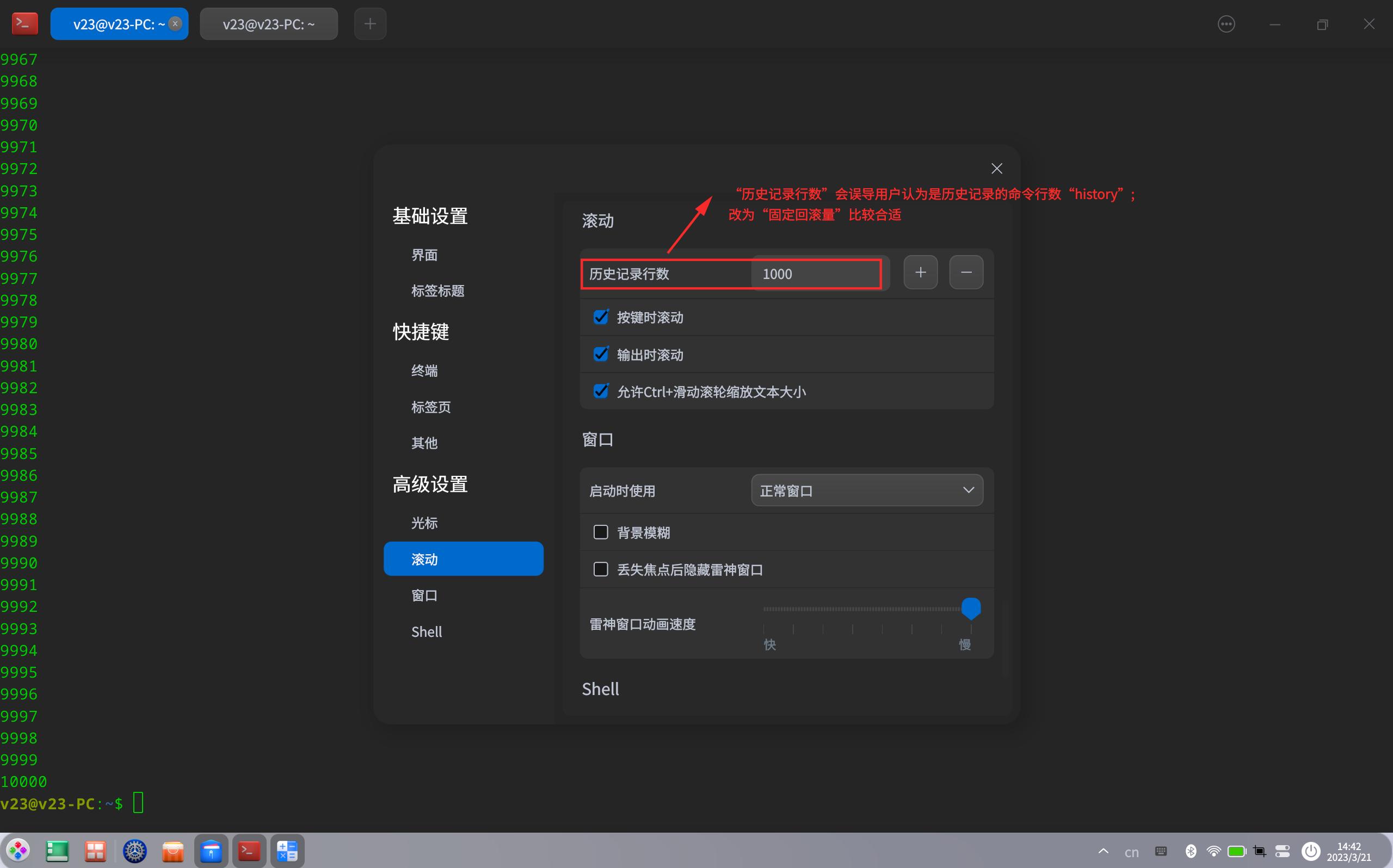The image size is (1393, 868).
Task: Select 光标 under 高级设置
Action: (424, 523)
